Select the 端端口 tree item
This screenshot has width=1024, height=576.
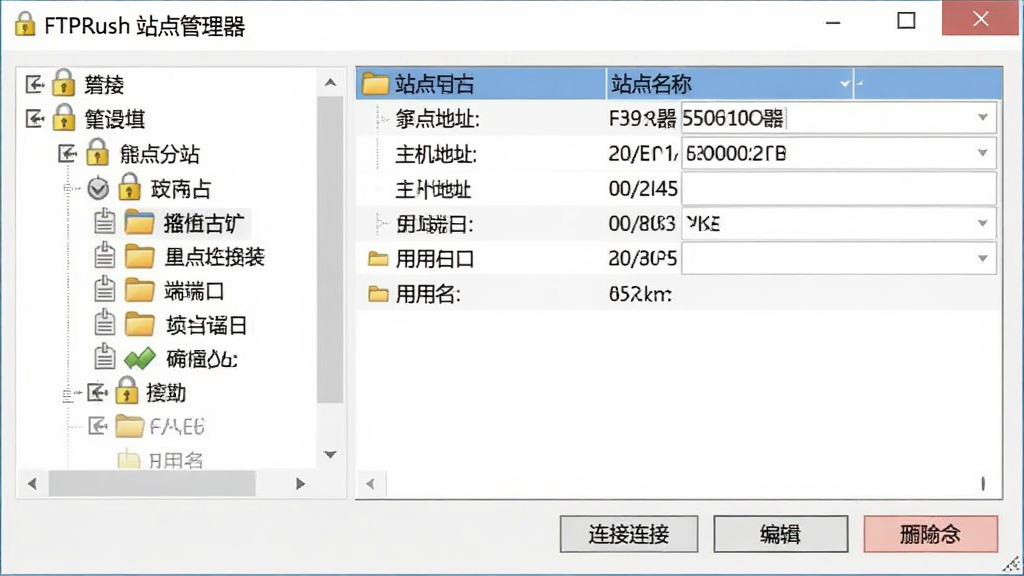pyautogui.click(x=195, y=291)
